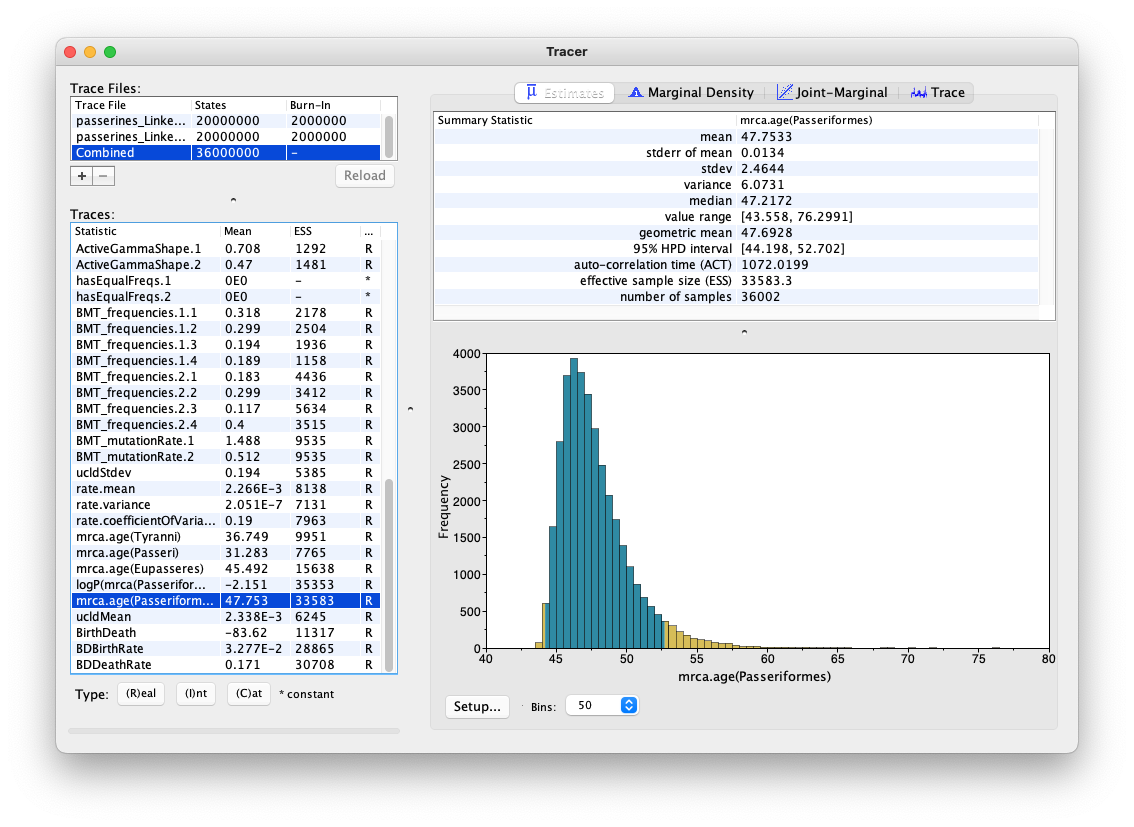Viewport: 1134px width, 827px height.
Task: Click the States column header in Trace Files
Action: tap(239, 106)
